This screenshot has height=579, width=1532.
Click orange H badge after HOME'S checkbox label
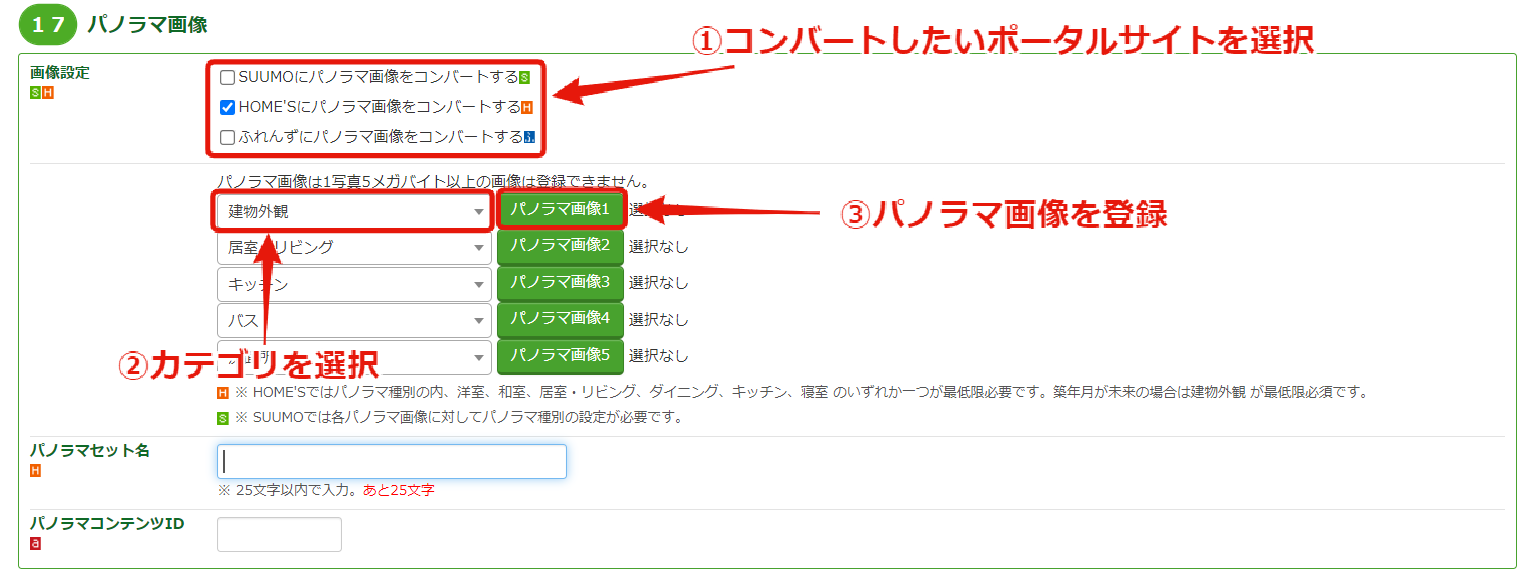coord(527,108)
